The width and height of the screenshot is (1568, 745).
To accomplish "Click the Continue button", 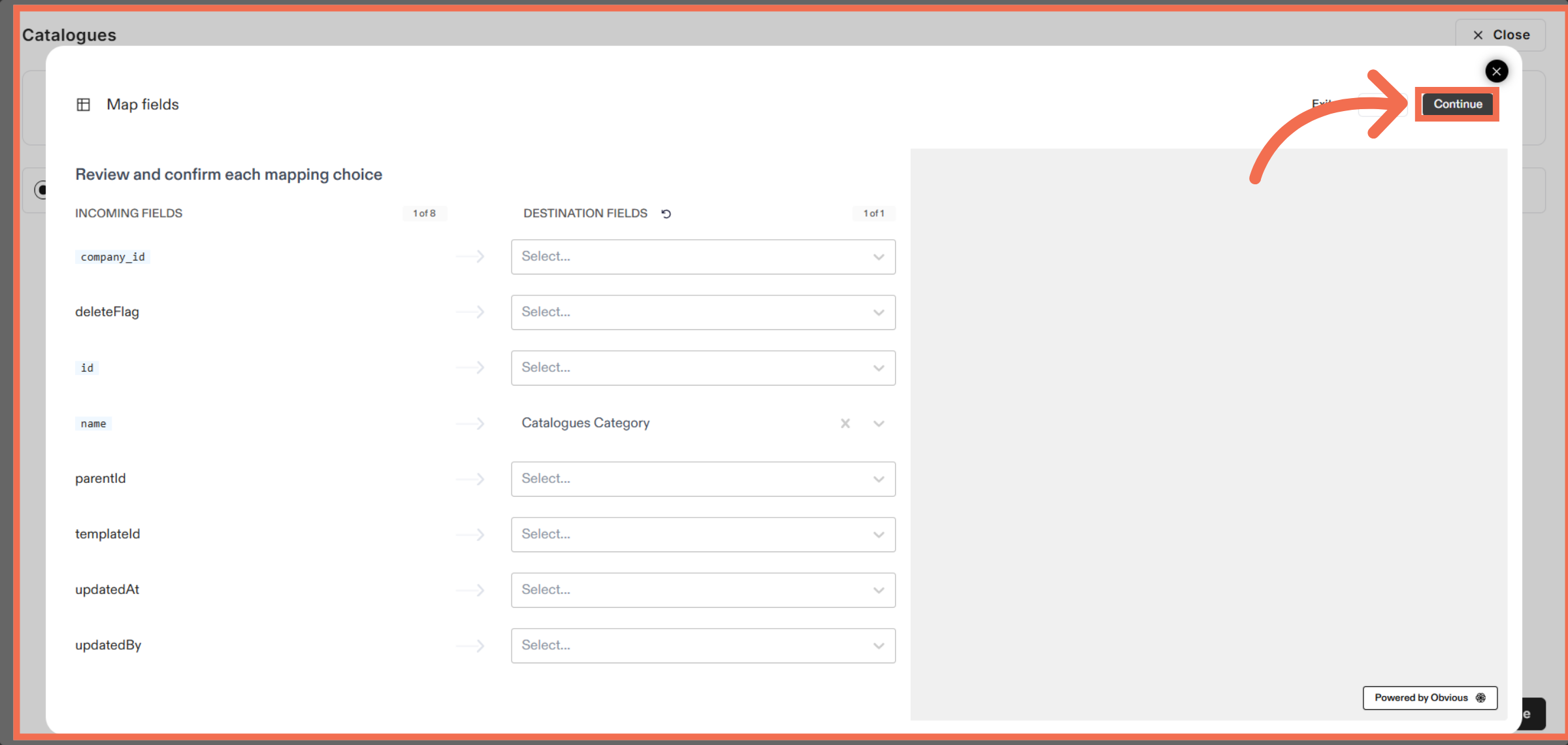I will [1457, 104].
